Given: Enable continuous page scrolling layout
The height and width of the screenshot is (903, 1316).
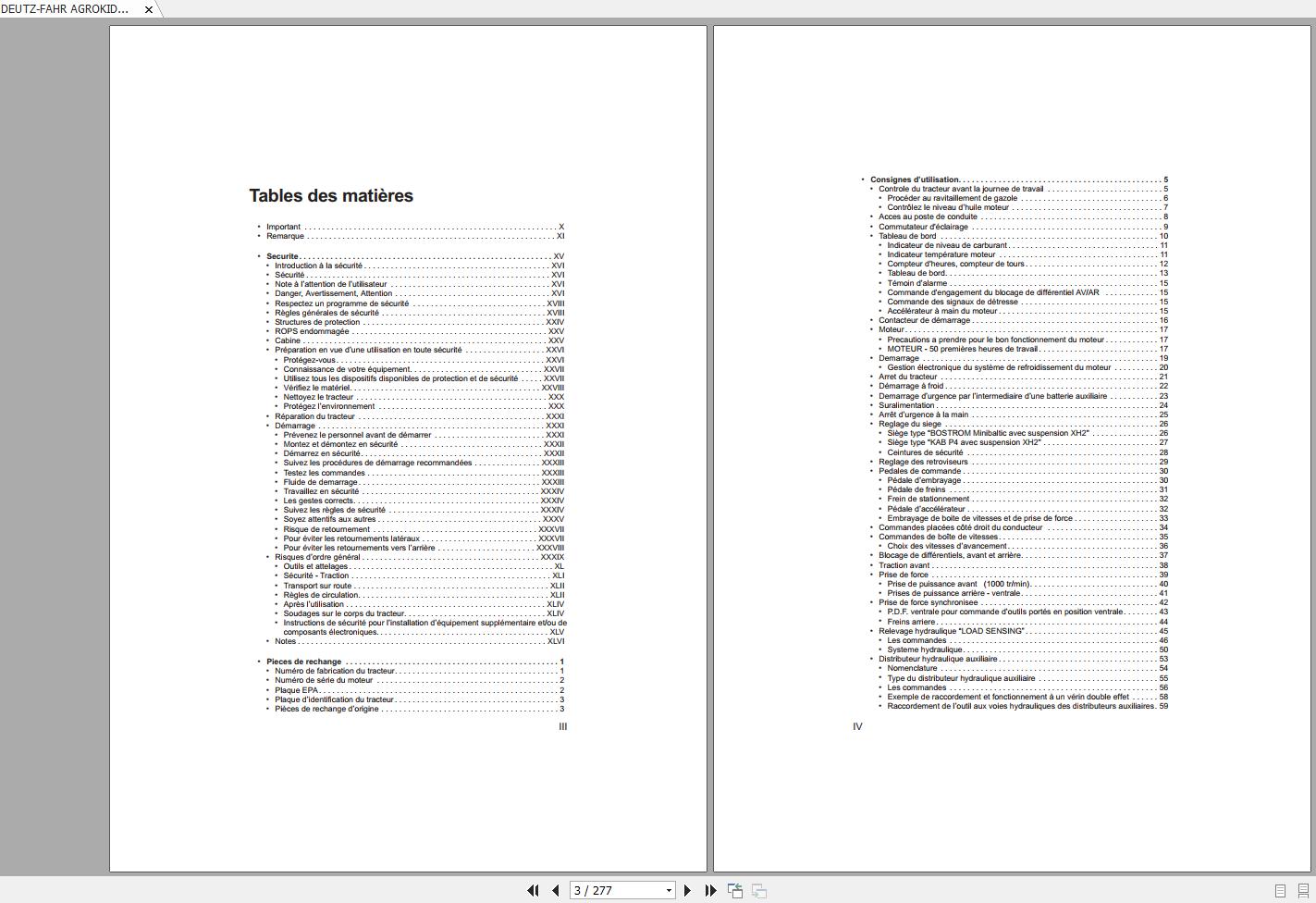Looking at the screenshot, I should [1303, 890].
